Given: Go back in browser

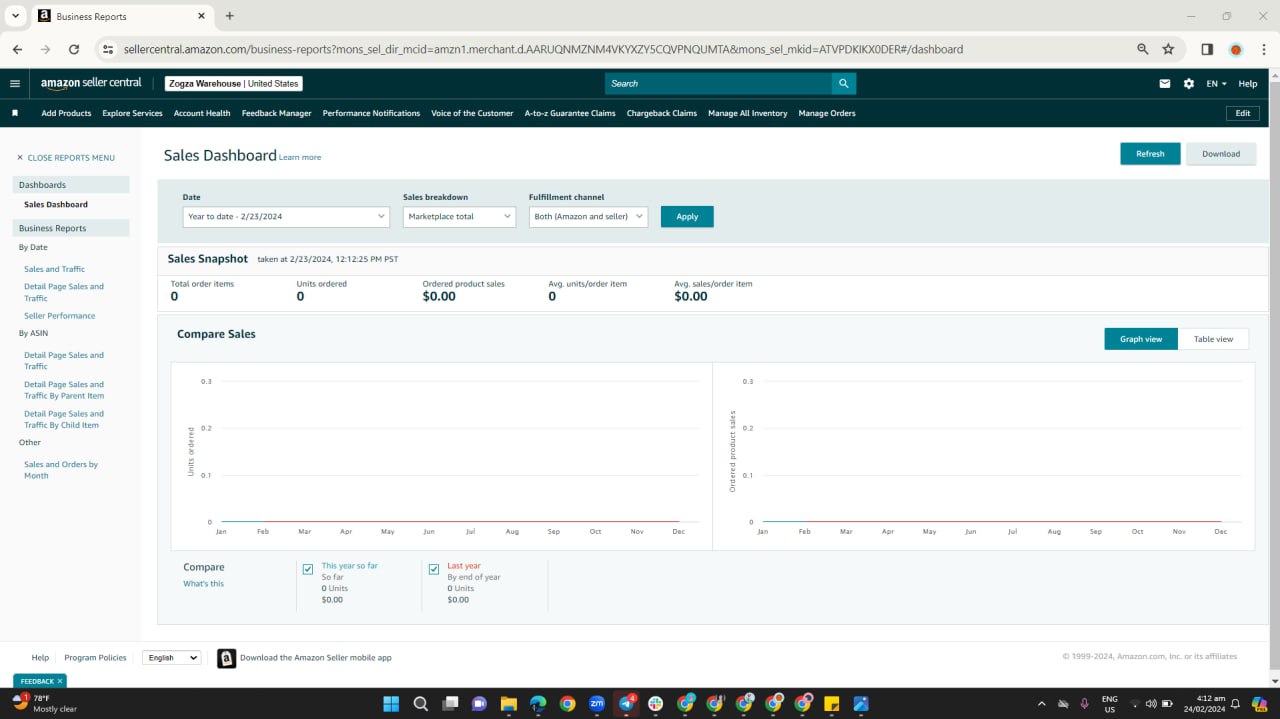Looking at the screenshot, I should [x=17, y=49].
